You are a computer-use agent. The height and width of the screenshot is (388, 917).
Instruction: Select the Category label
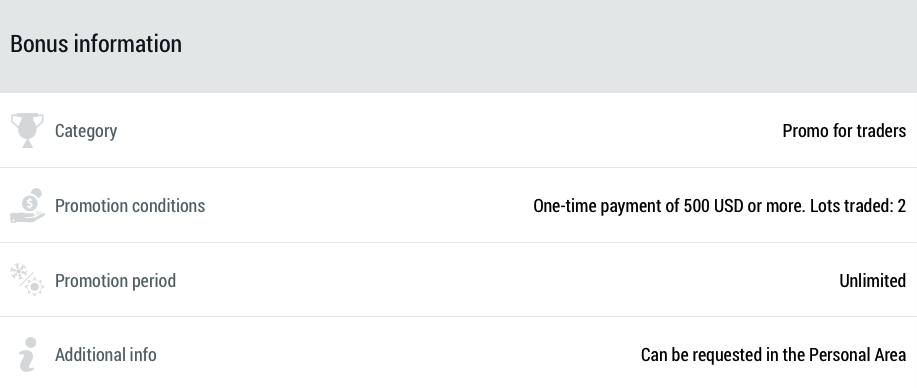pos(86,131)
